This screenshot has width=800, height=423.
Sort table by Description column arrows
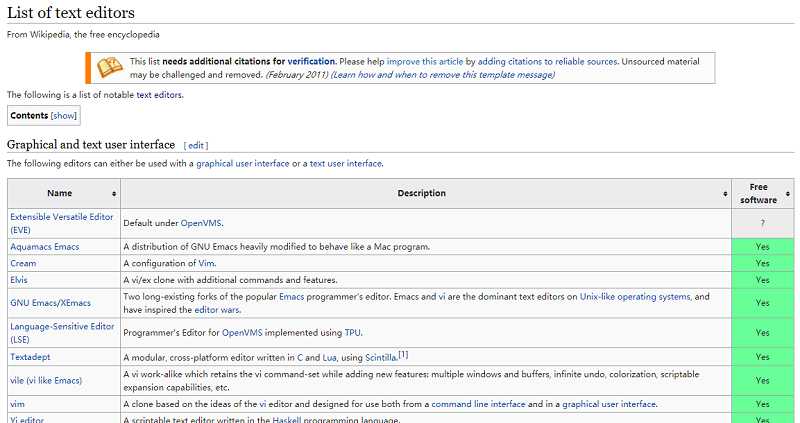(725, 193)
